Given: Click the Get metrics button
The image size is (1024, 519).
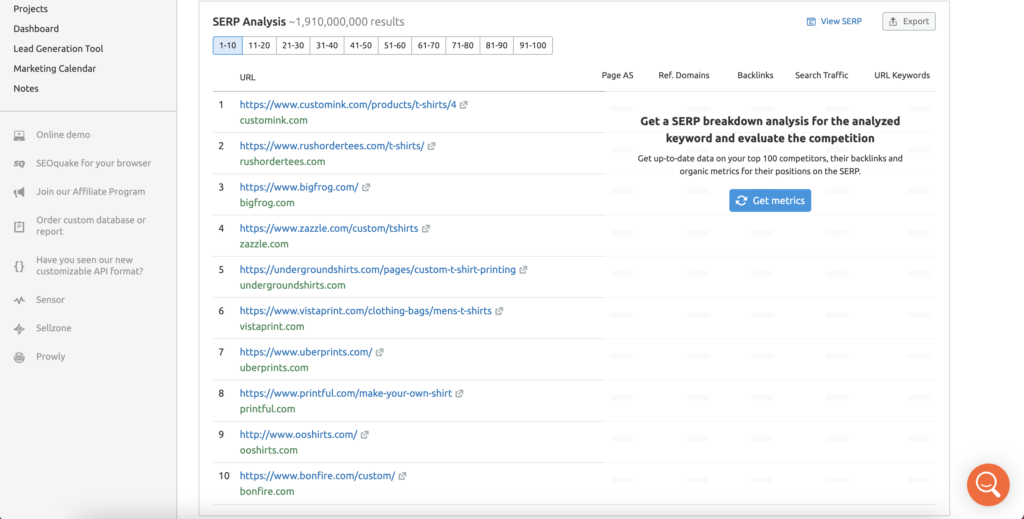Looking at the screenshot, I should [x=770, y=200].
